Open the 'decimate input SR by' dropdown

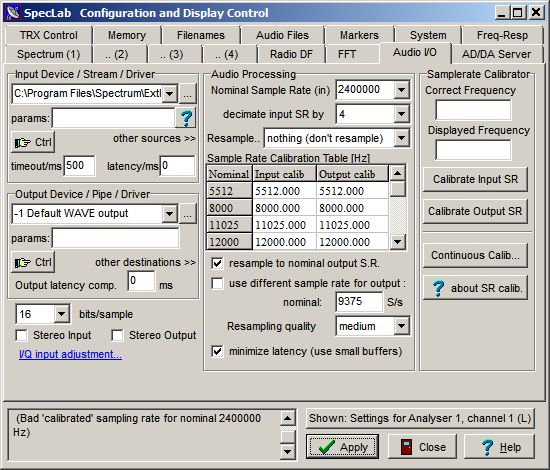point(401,114)
